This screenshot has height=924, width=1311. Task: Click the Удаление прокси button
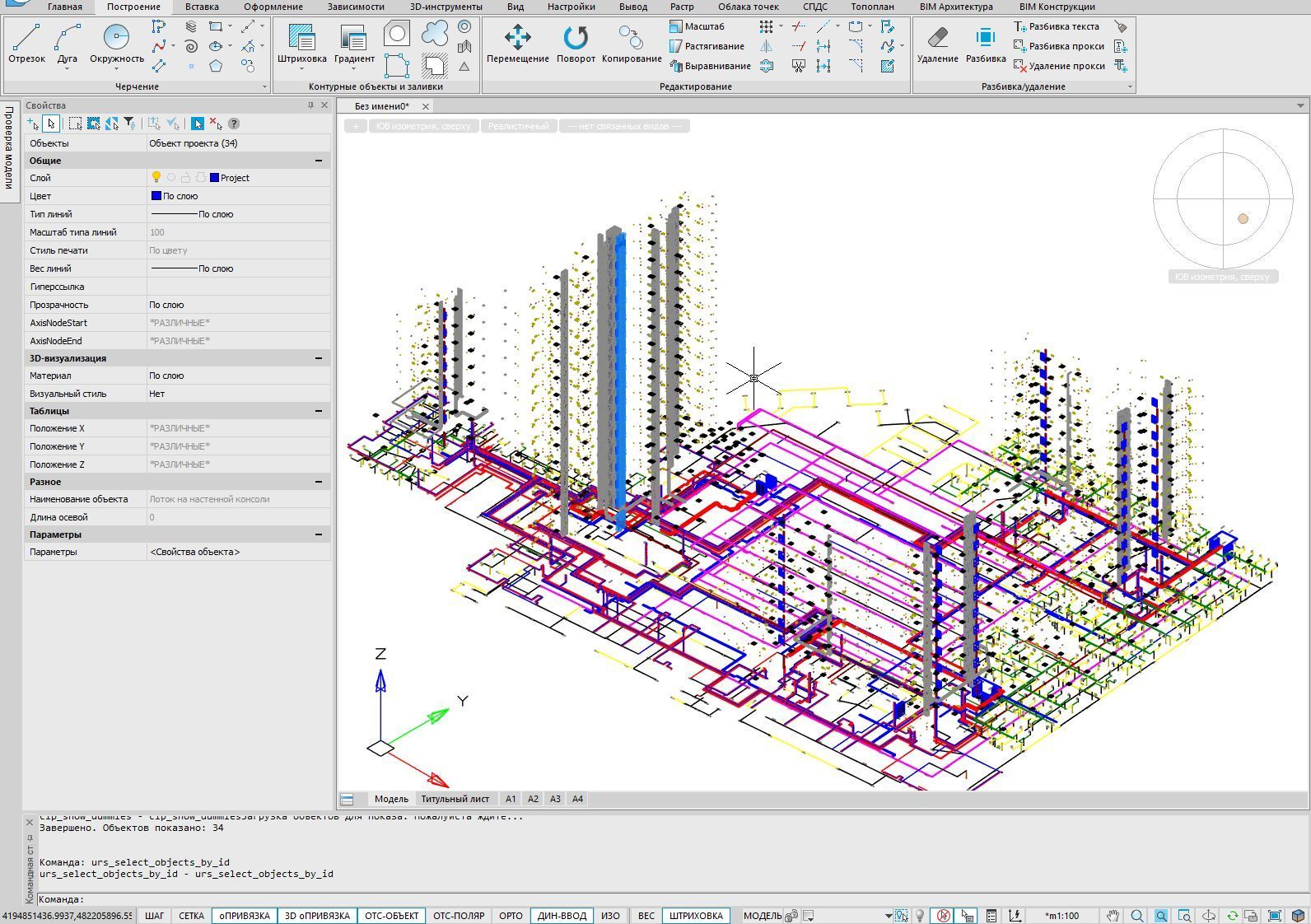[1059, 66]
